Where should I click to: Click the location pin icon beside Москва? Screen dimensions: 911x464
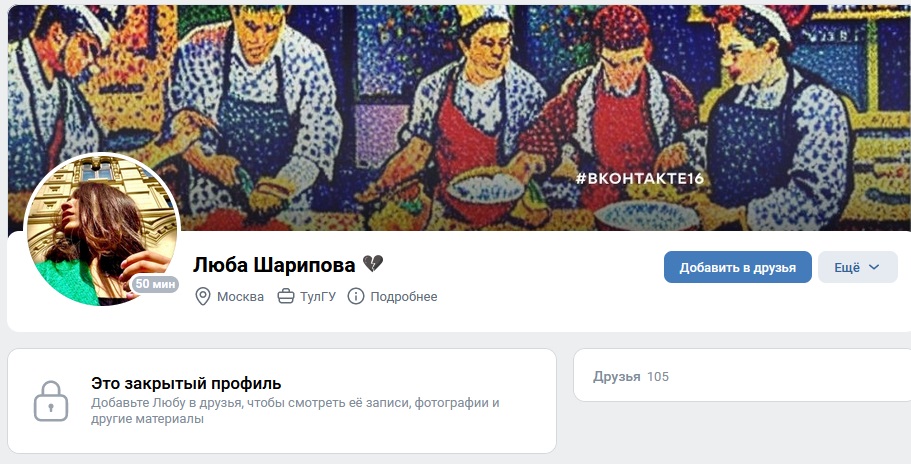[202, 297]
